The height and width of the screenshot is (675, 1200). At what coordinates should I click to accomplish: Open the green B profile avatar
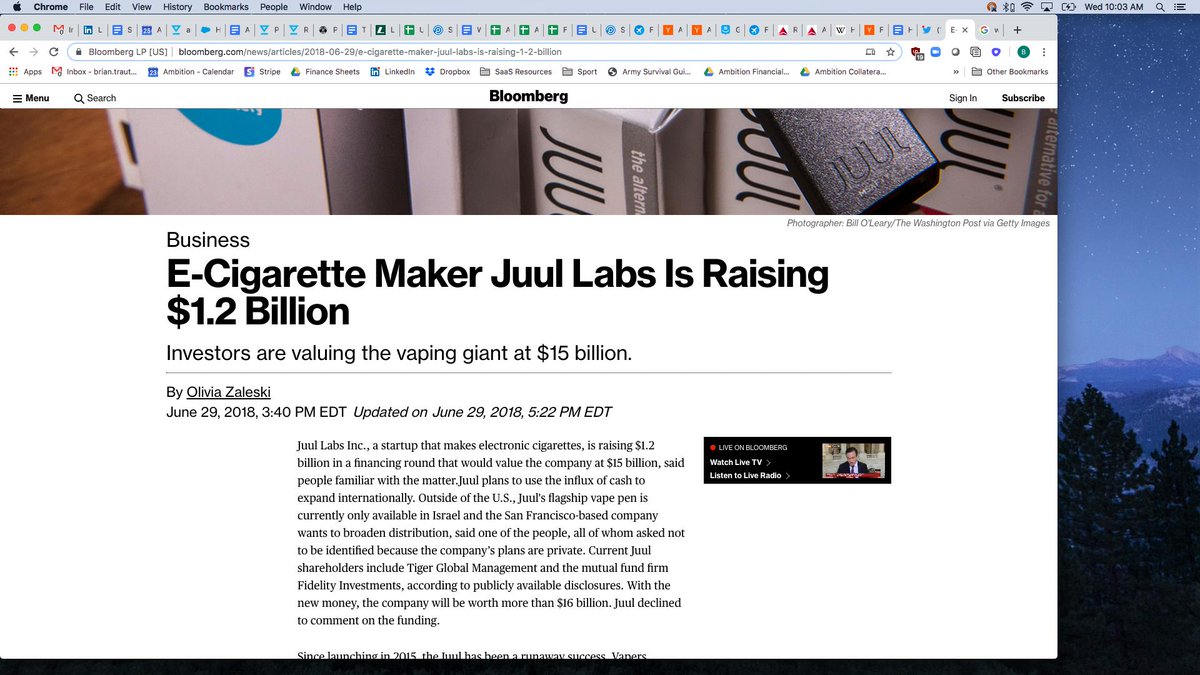point(1023,52)
